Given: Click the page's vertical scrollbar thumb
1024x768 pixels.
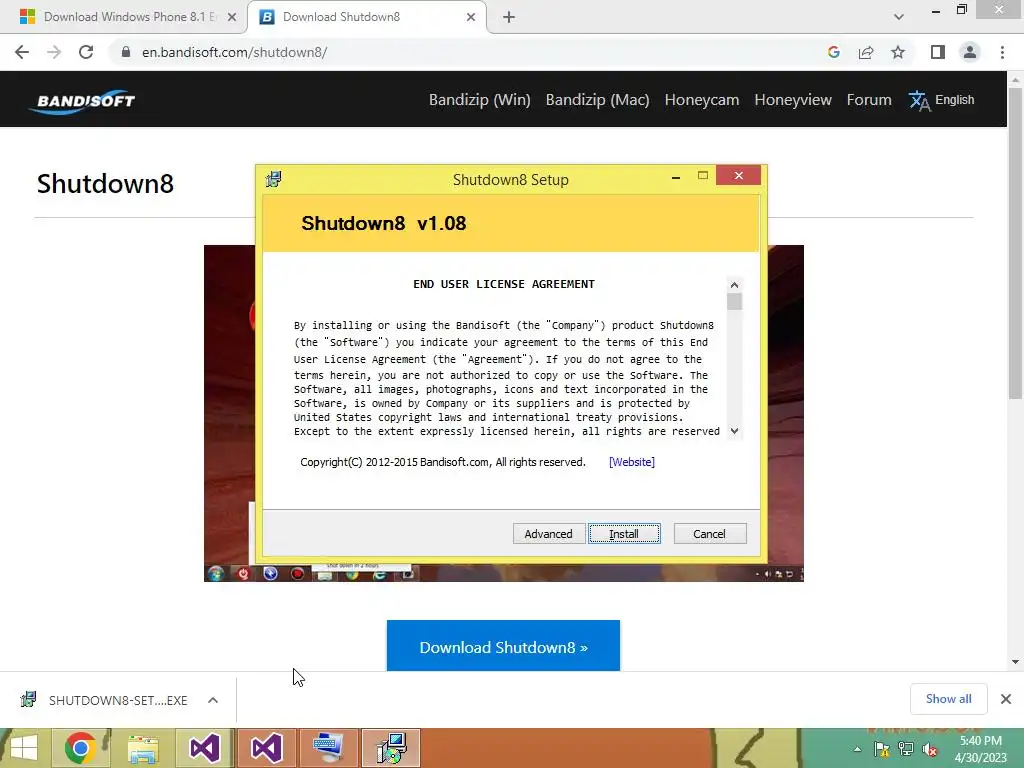Looking at the screenshot, I should 1015,242.
